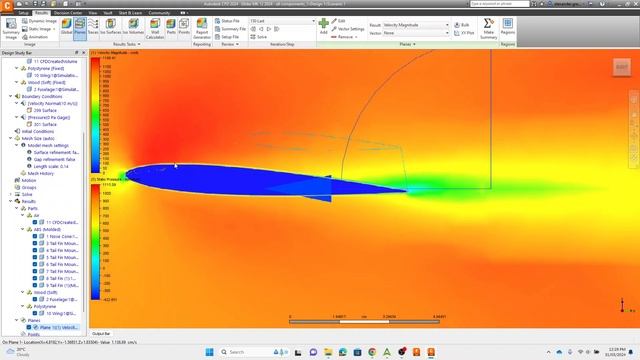Switch to the Setup ribbon tab
The width and height of the screenshot is (640, 360).
pos(23,13)
